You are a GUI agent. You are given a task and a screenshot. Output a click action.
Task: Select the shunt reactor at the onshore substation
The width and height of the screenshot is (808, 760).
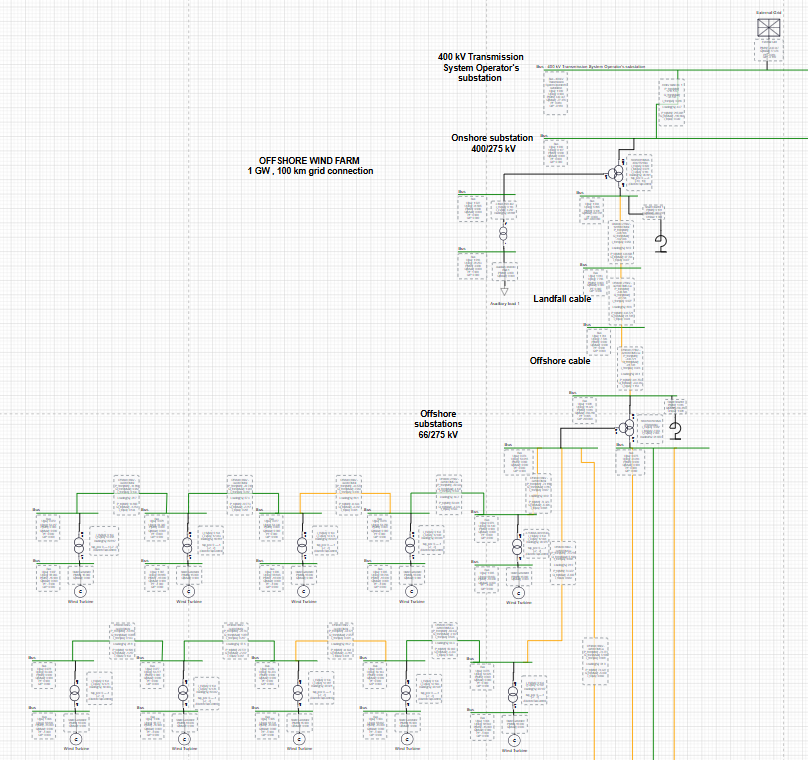point(661,241)
